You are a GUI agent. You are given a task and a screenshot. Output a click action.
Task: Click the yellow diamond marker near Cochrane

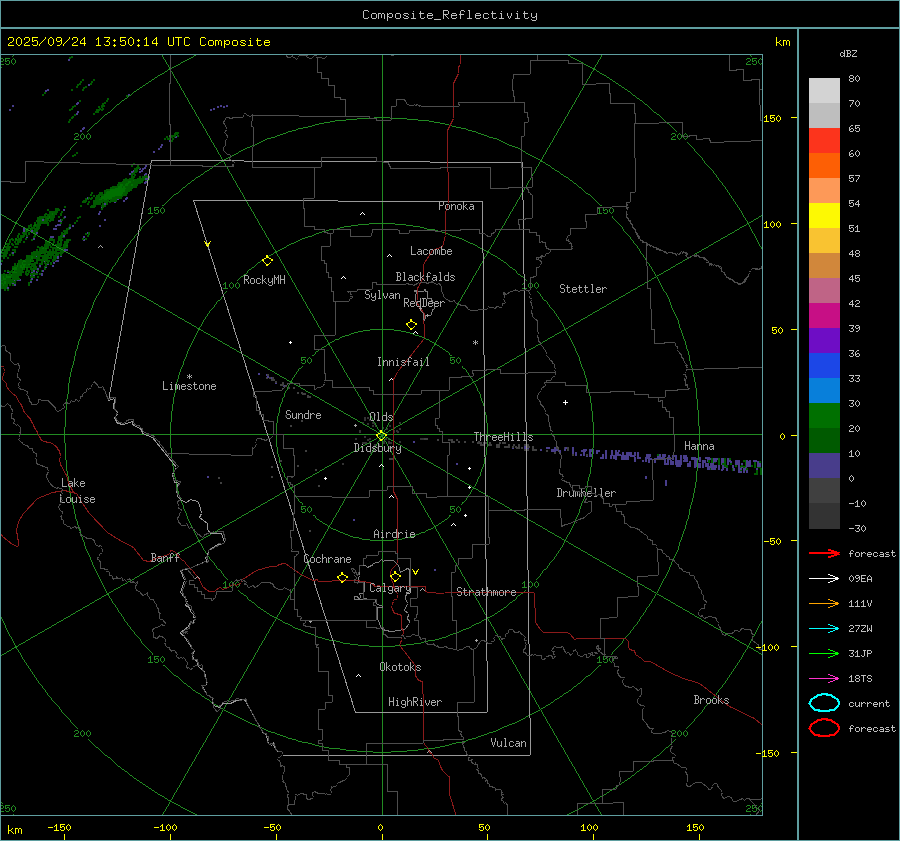pos(342,578)
